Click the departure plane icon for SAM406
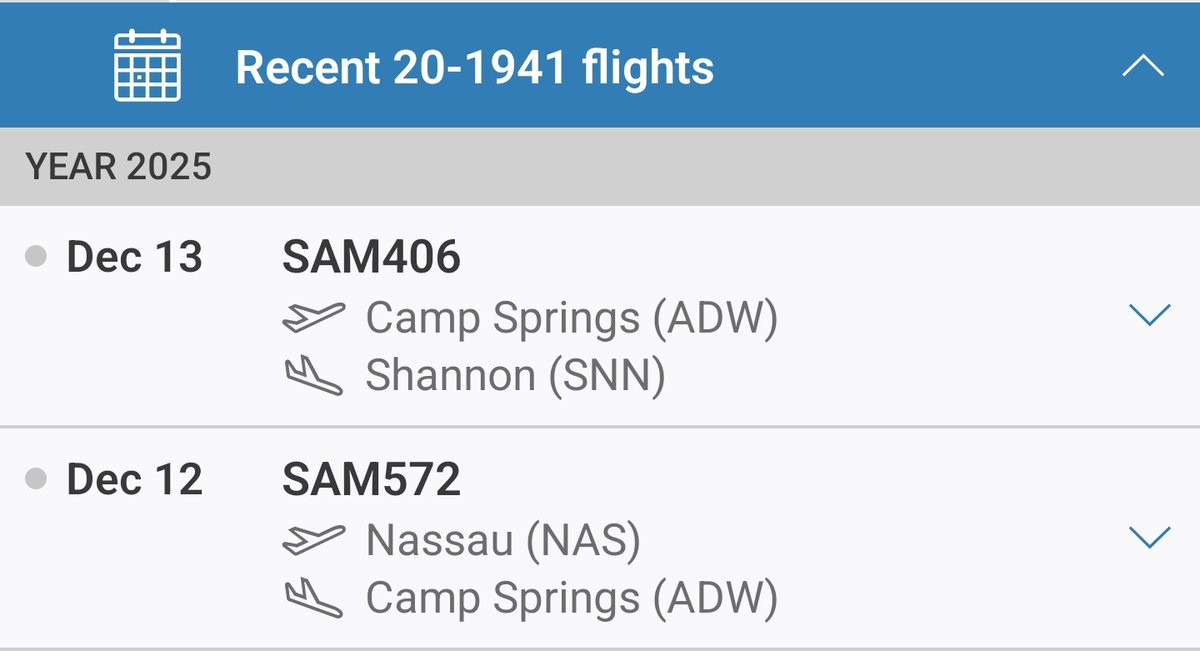The image size is (1200, 651). tap(313, 318)
